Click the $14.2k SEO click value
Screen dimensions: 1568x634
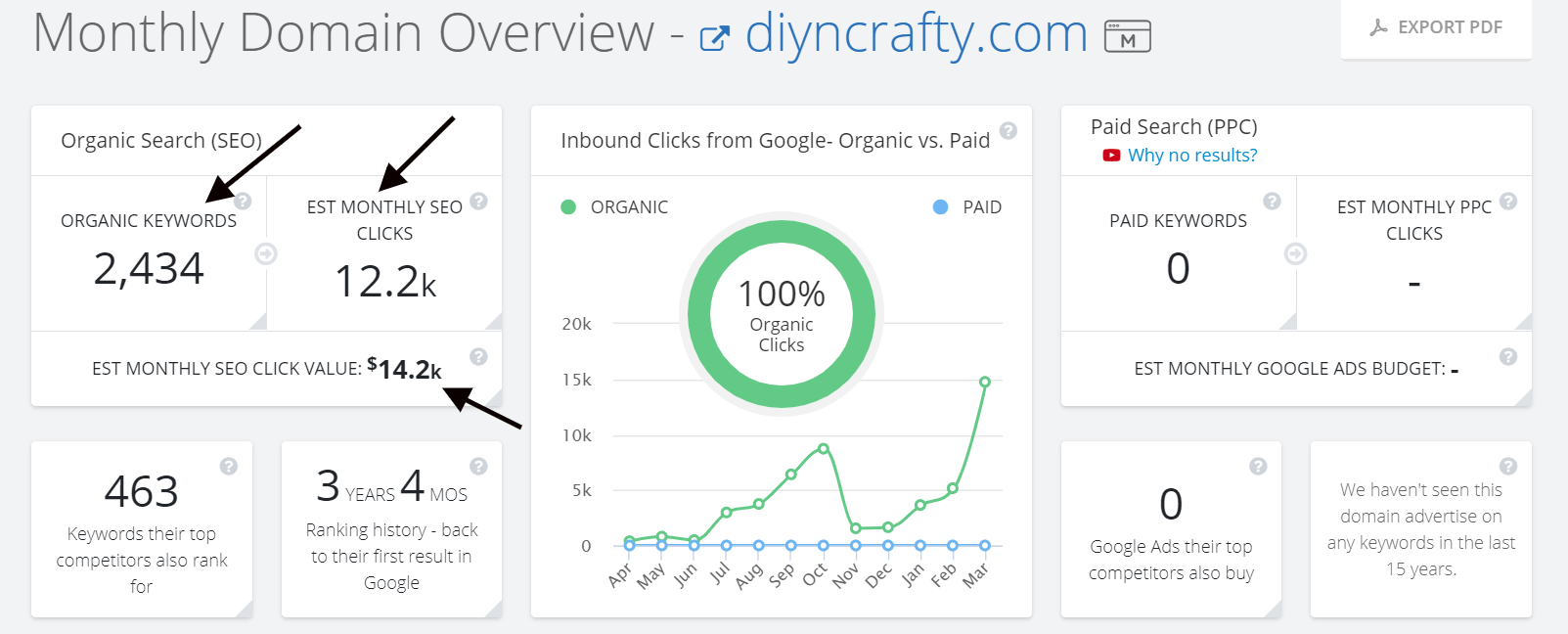[x=404, y=369]
